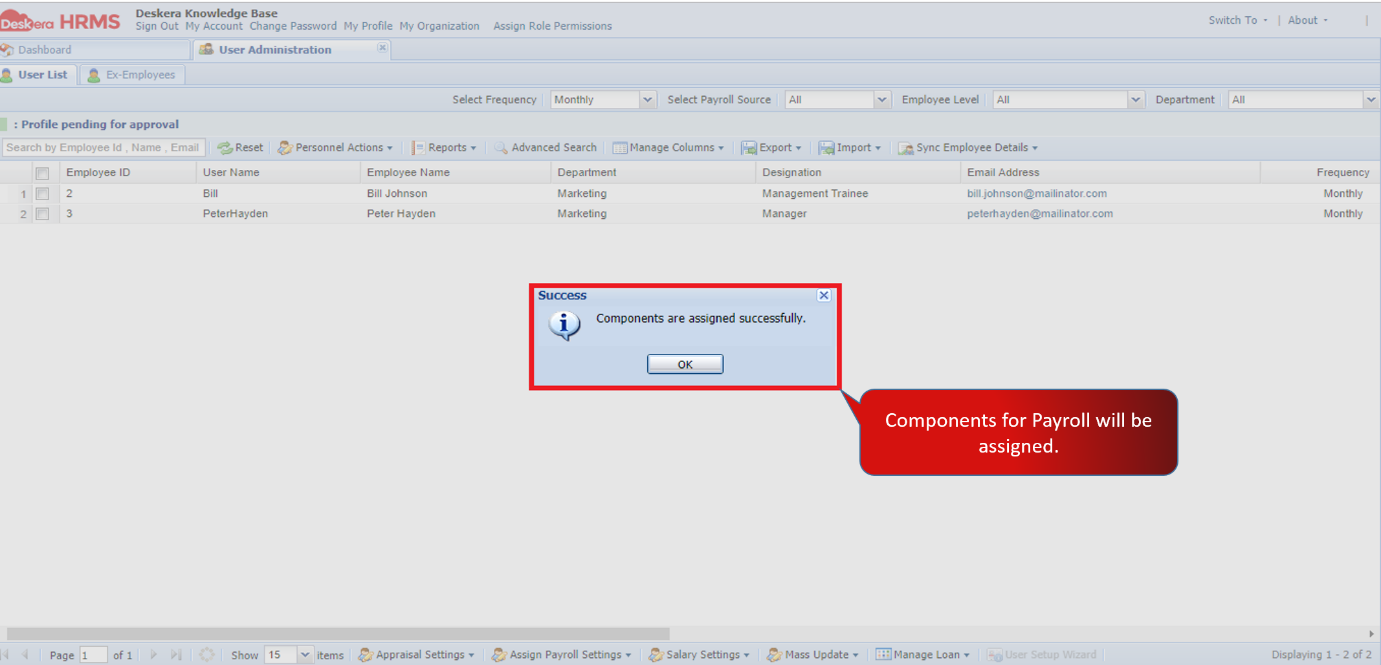Click the Deskera HRMS logo
This screenshot has height=665, width=1381.
click(60, 21)
